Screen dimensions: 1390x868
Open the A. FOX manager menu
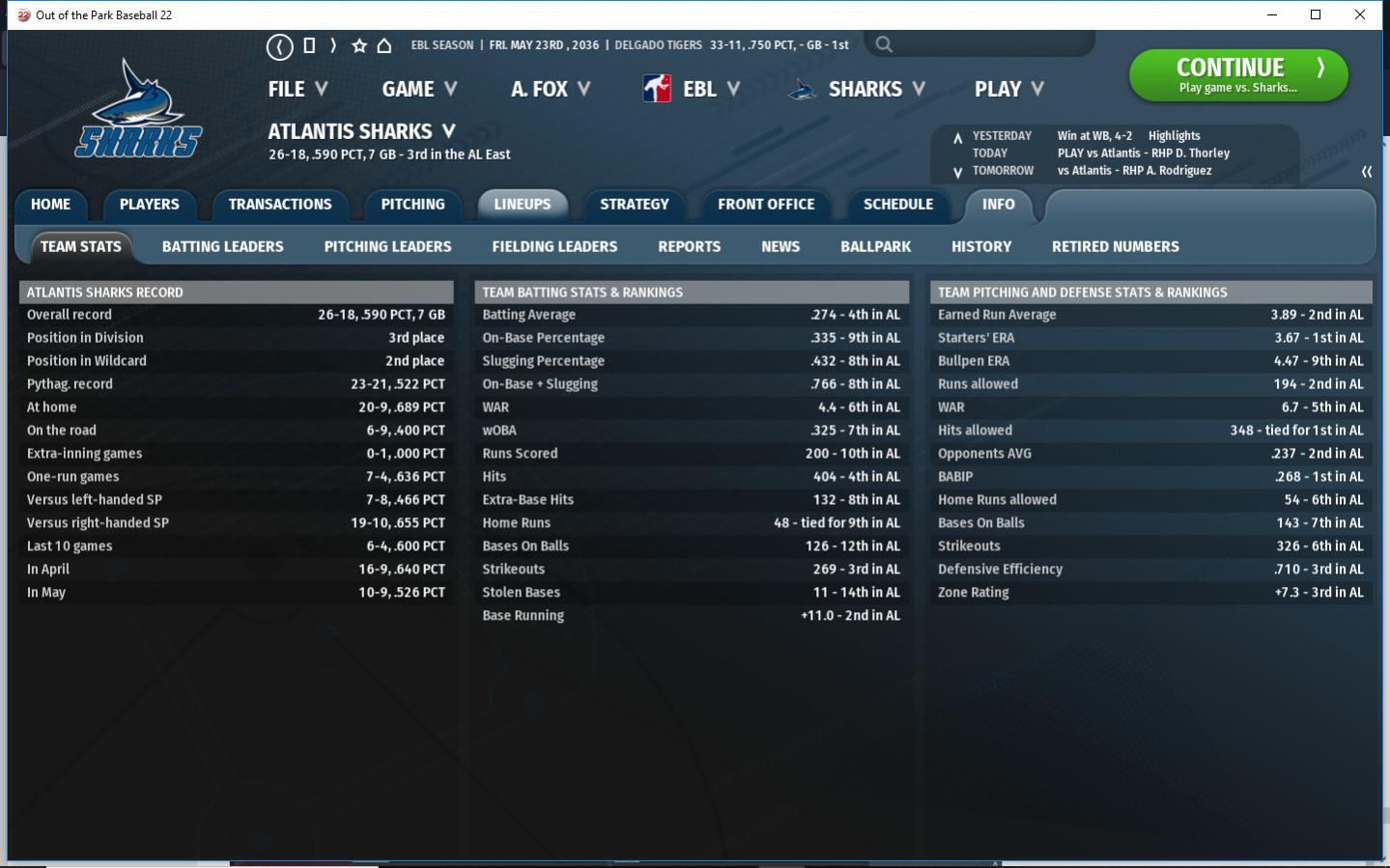coord(551,89)
